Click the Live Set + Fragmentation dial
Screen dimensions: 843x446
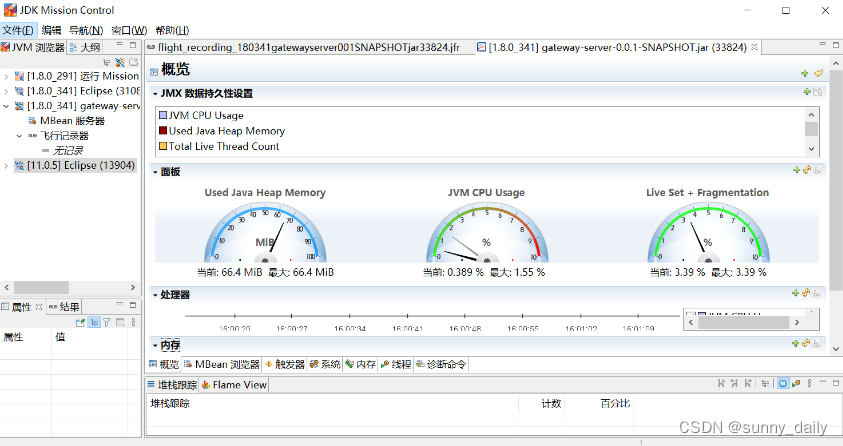[708, 234]
